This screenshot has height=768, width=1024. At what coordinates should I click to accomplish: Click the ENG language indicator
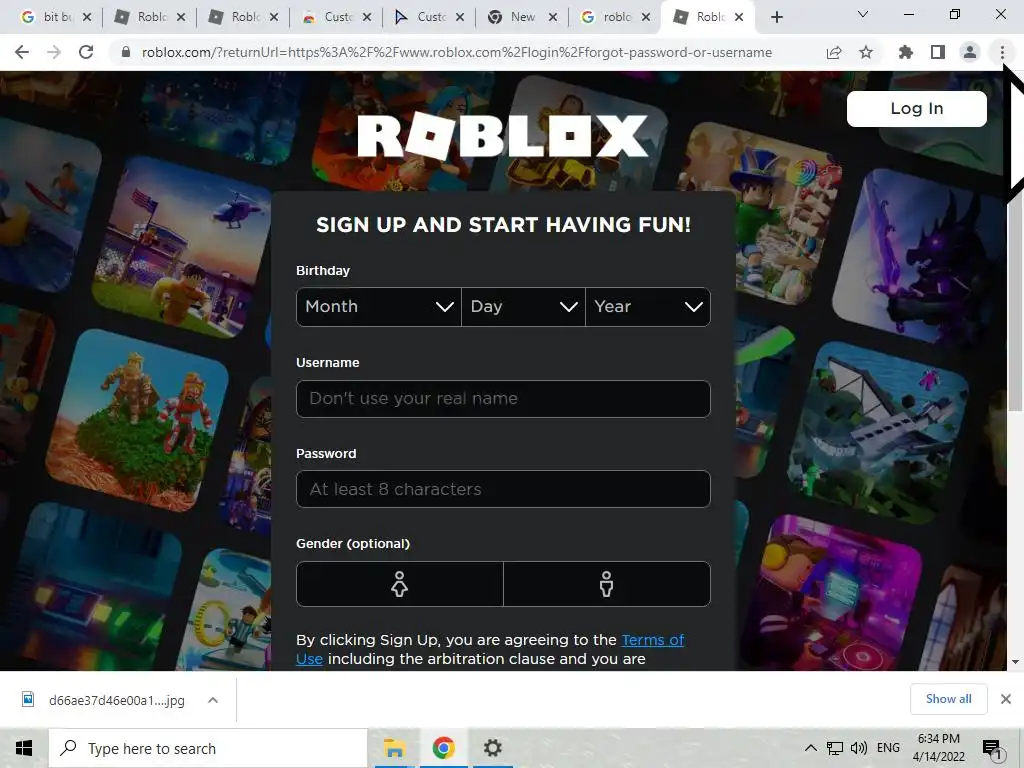tap(888, 748)
